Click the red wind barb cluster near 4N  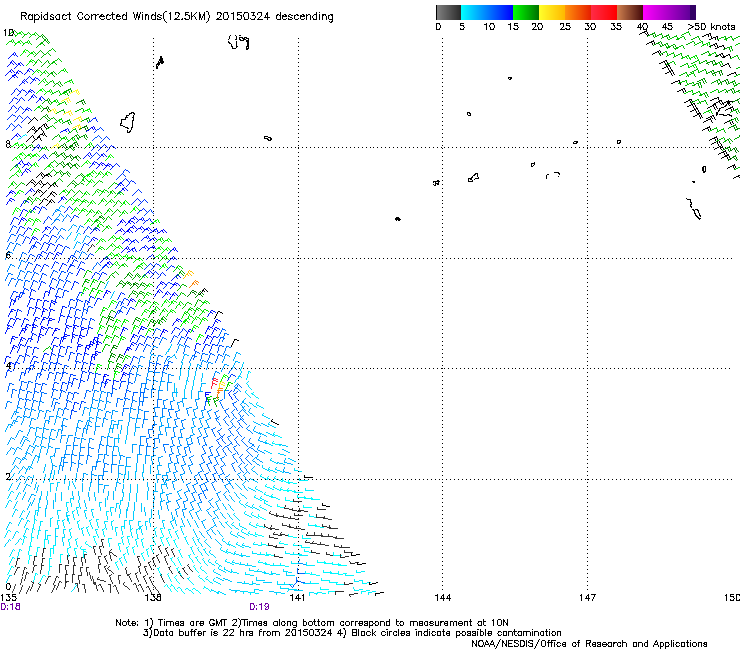point(214,382)
